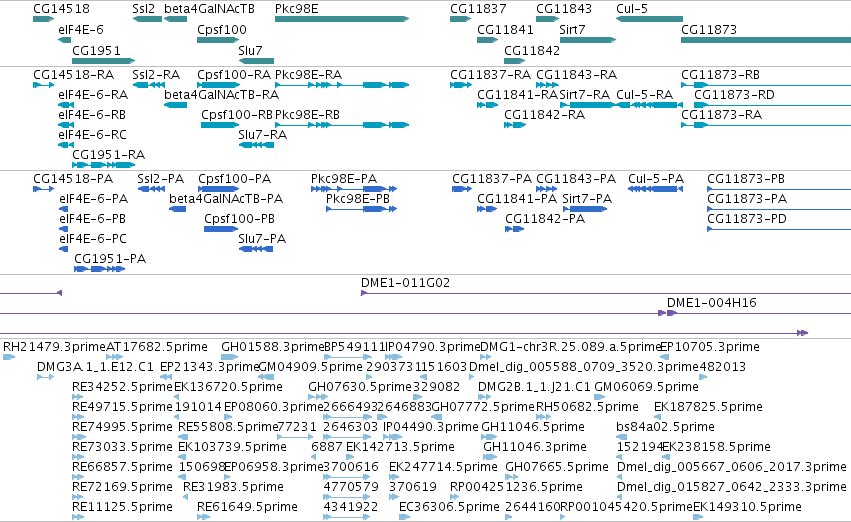Click the CG11837 gene label

click(x=478, y=9)
